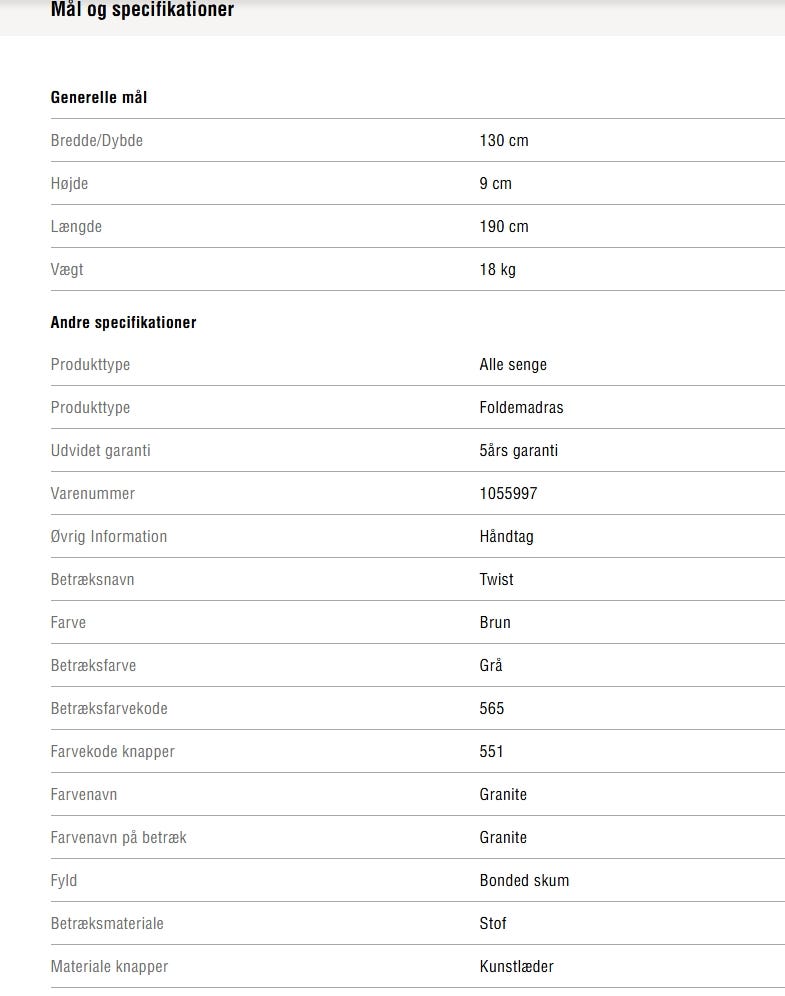The height and width of the screenshot is (996, 785).
Task: Select the cover colour code 565
Action: [x=492, y=709]
